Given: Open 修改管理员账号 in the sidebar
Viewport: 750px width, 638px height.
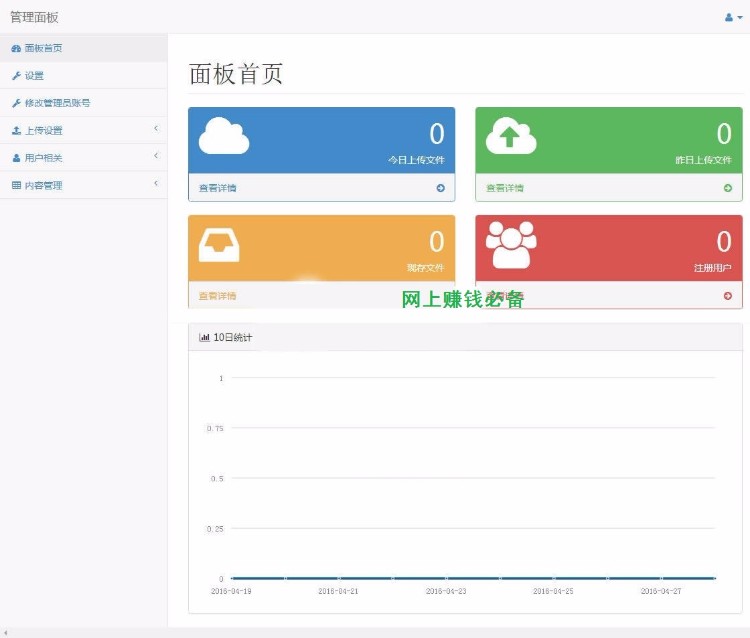Looking at the screenshot, I should click(x=84, y=103).
